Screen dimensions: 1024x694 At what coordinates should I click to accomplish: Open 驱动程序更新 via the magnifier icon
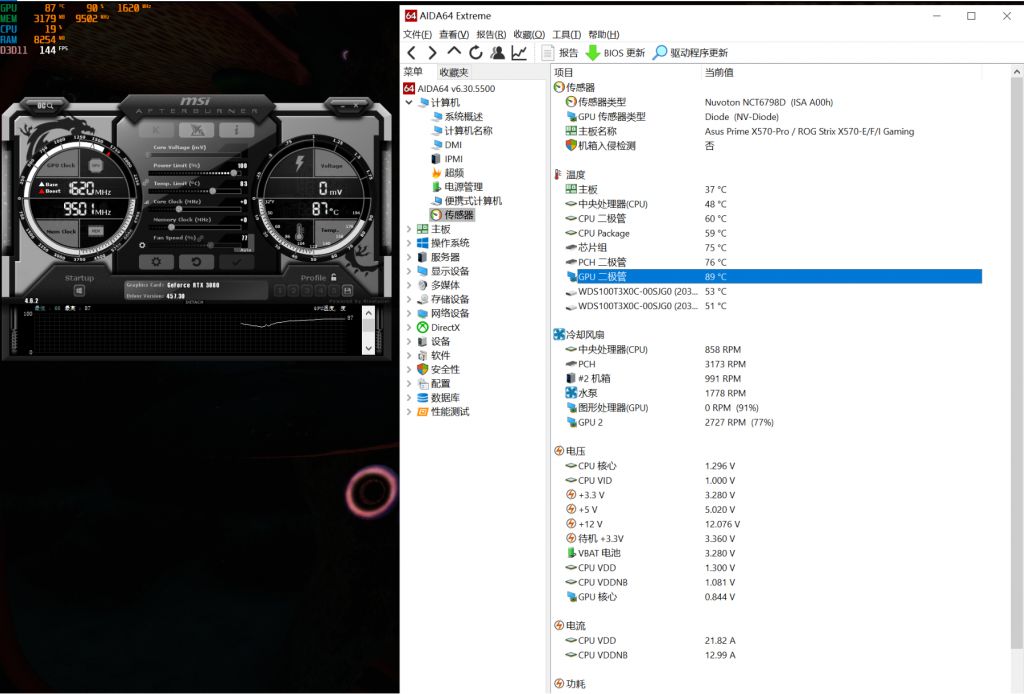click(x=661, y=52)
